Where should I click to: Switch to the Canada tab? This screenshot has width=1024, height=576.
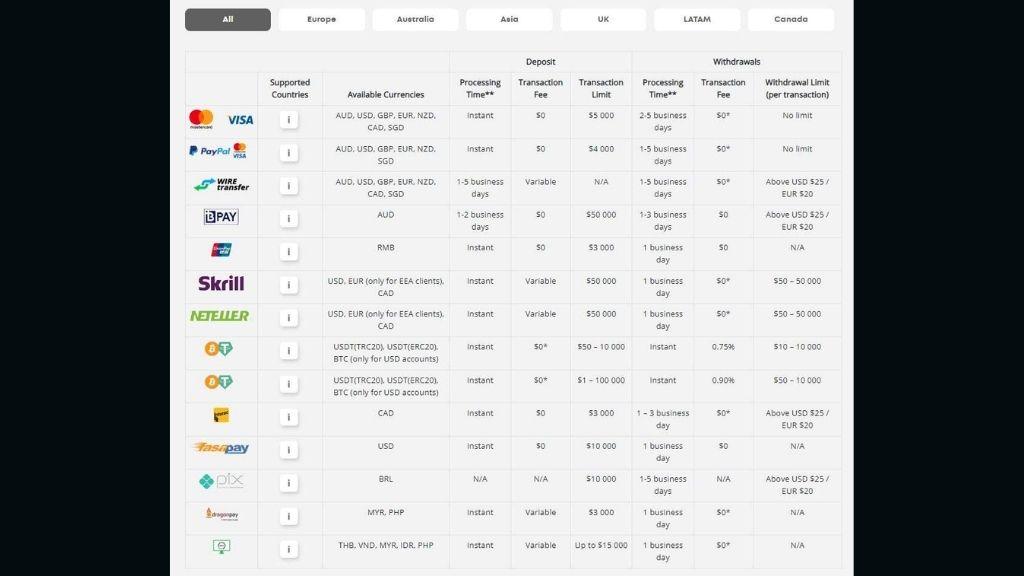[x=790, y=20]
